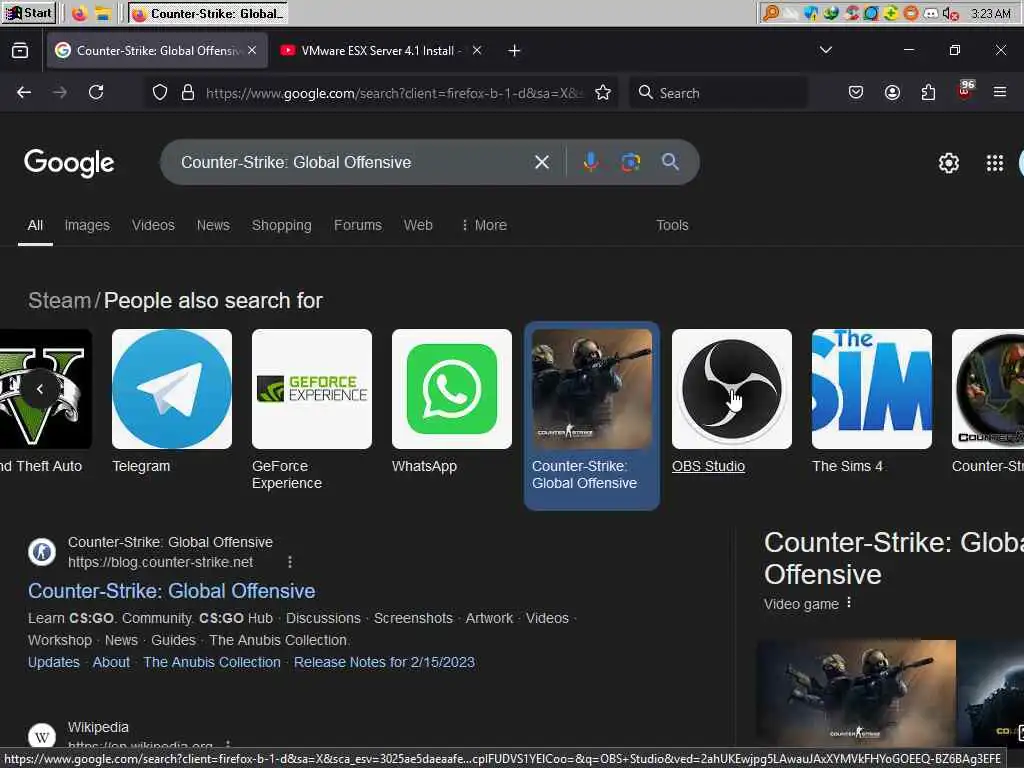Image resolution: width=1024 pixels, height=768 pixels.
Task: Open the Firefox hamburger menu
Action: coord(1000,93)
